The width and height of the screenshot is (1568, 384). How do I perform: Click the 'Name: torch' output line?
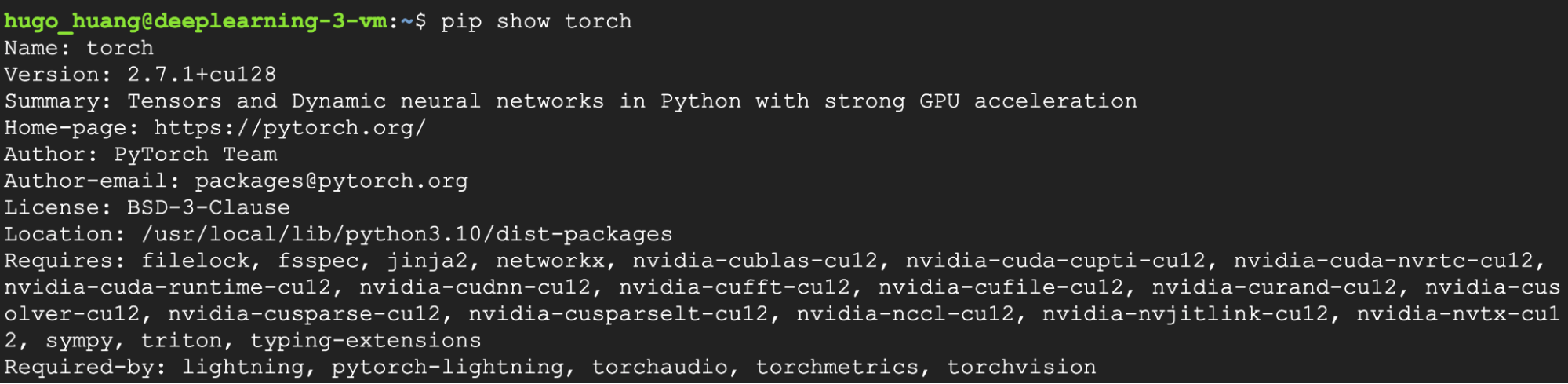click(79, 48)
